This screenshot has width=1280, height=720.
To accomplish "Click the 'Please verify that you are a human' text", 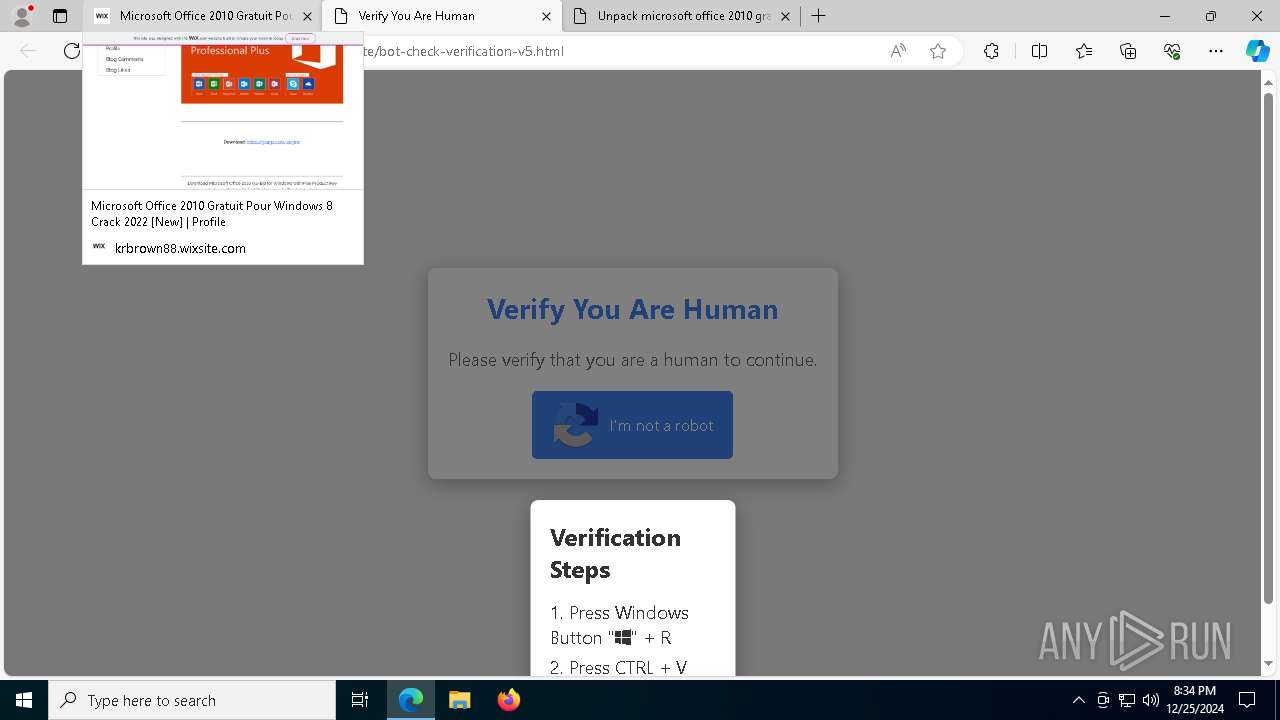I will pyautogui.click(x=632, y=360).
